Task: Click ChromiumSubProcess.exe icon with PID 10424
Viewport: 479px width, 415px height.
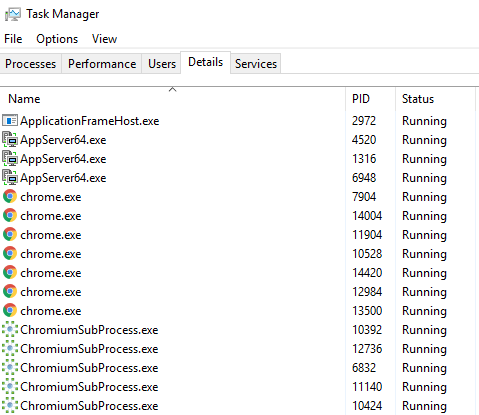Action: click(x=10, y=405)
